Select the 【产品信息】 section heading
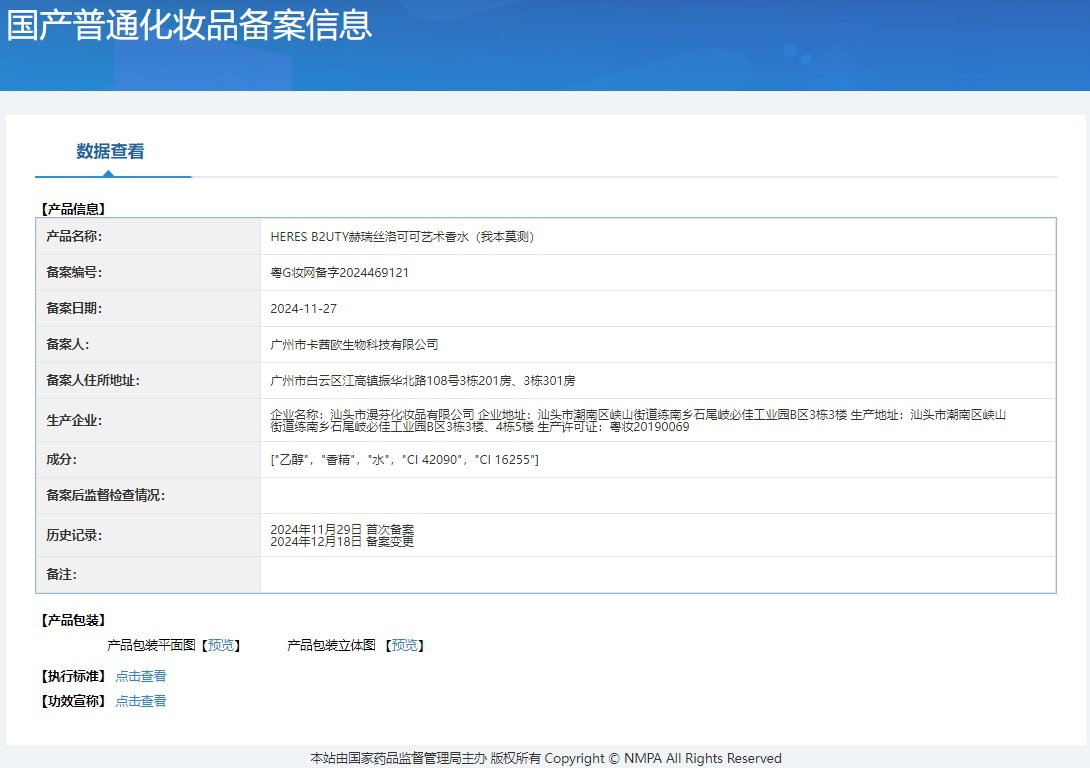 73,209
